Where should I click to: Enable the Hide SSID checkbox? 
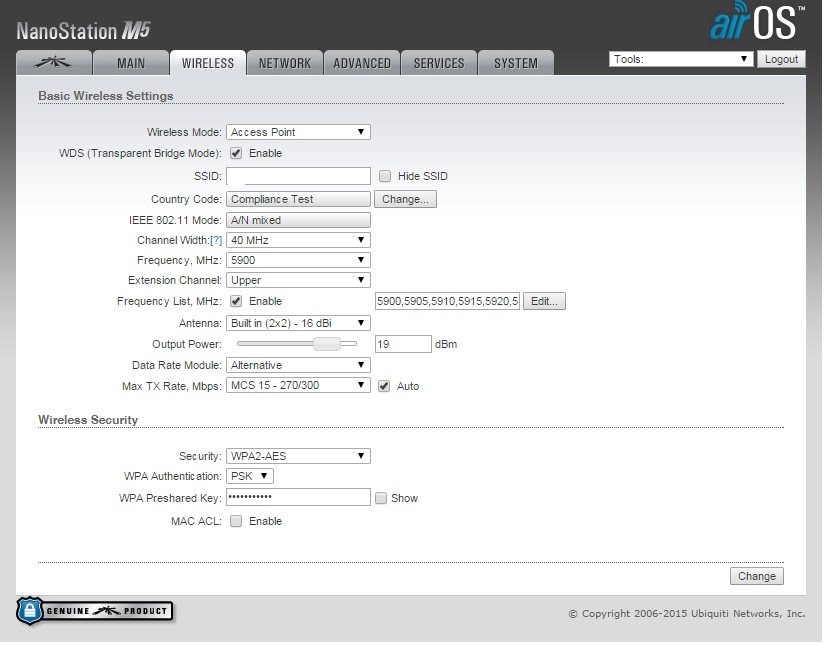[385, 176]
